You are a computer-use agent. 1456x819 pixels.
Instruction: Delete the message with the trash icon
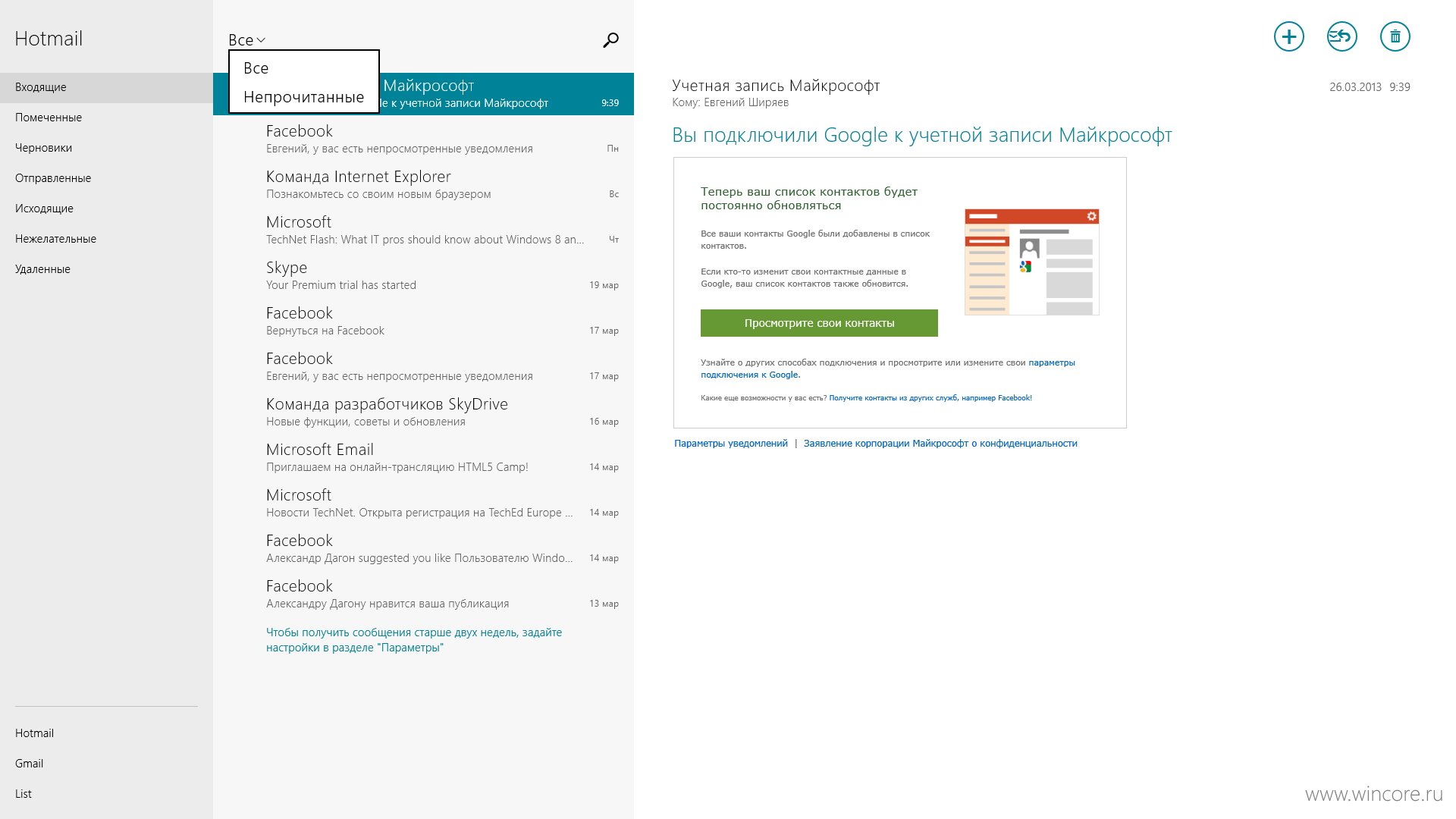coord(1395,36)
